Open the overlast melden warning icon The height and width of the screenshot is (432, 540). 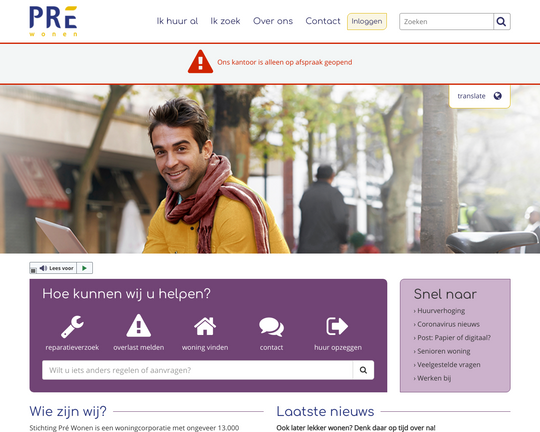click(x=138, y=326)
